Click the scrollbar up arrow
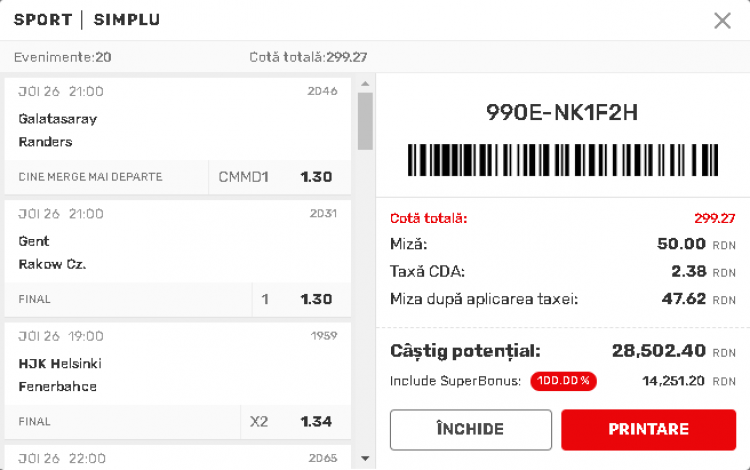This screenshot has width=750, height=470. pyautogui.click(x=365, y=84)
